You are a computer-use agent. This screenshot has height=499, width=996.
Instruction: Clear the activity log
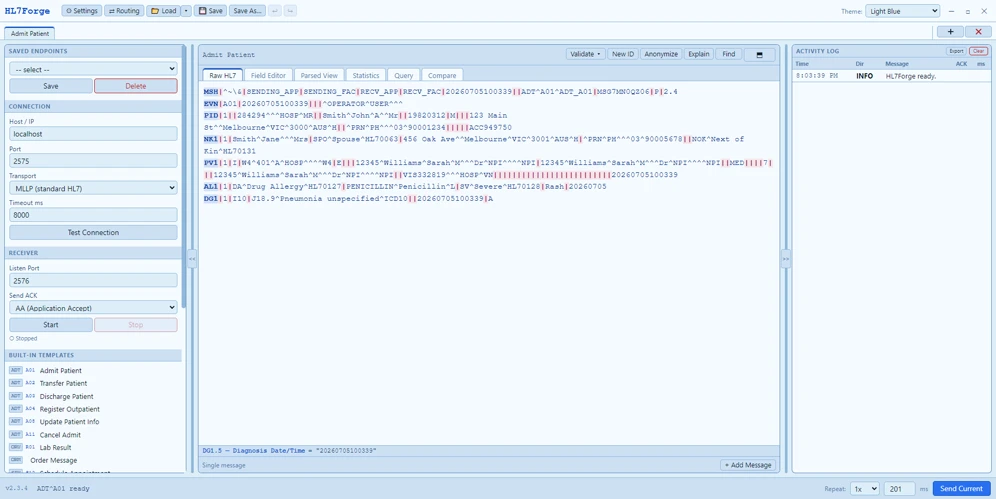[978, 51]
